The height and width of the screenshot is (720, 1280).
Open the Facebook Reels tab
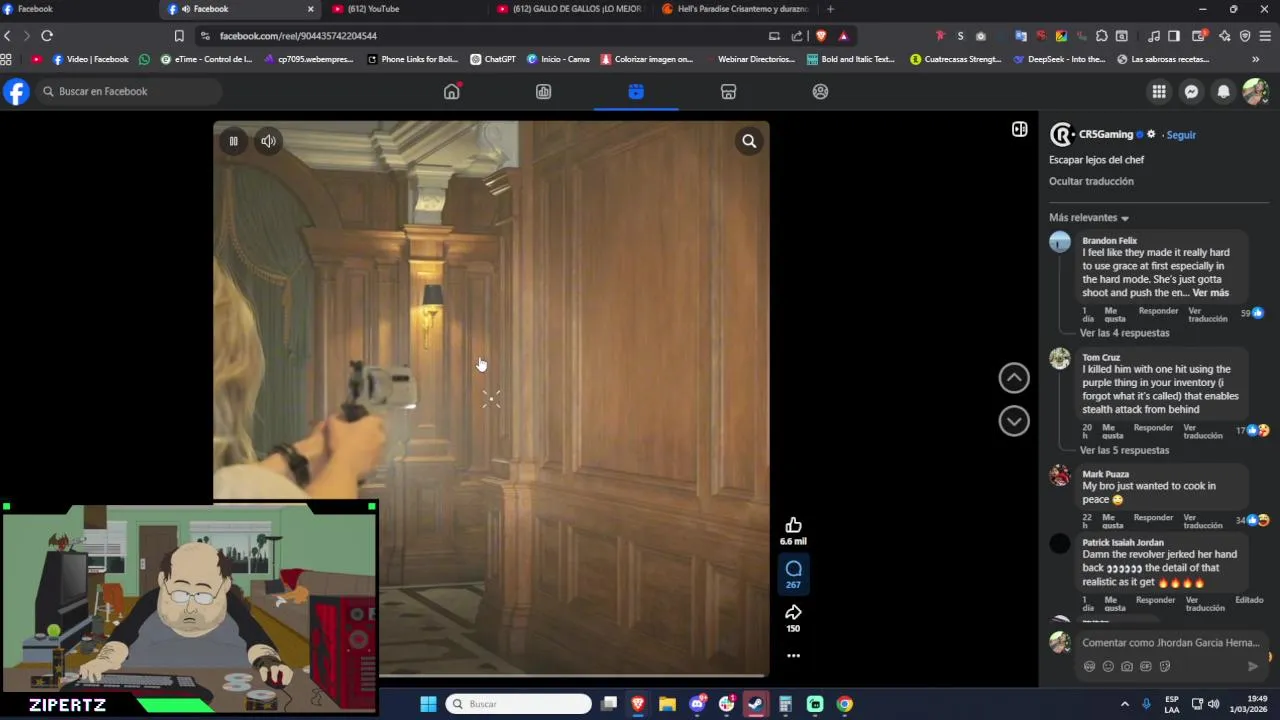pyautogui.click(x=636, y=91)
